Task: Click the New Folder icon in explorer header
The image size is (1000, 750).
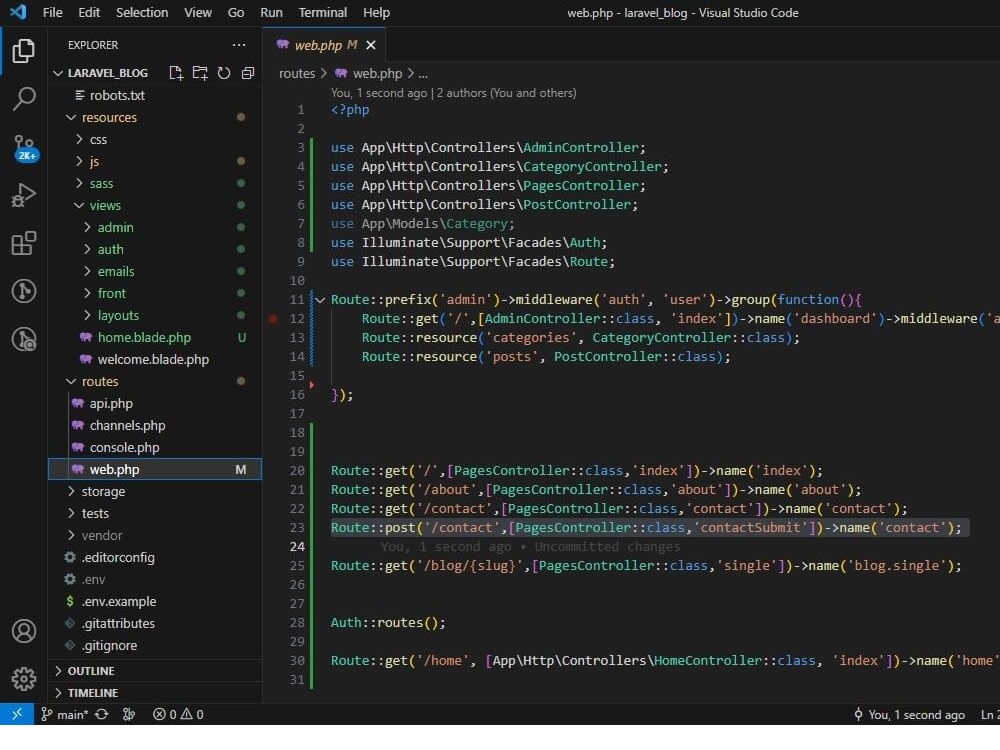Action: tap(200, 73)
